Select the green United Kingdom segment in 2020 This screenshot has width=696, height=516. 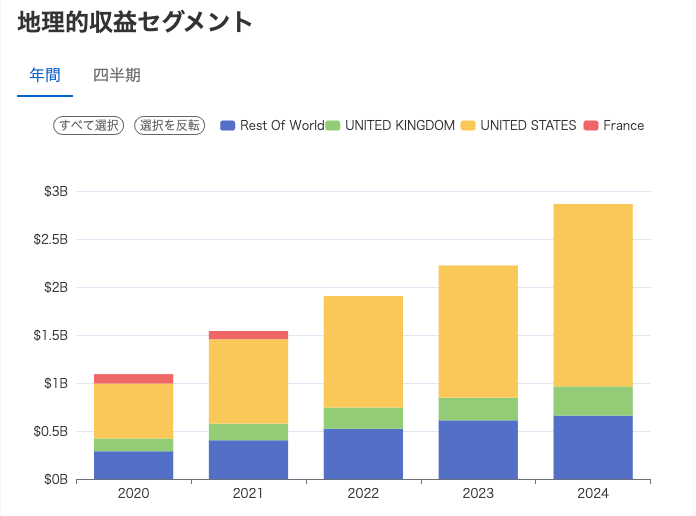tap(134, 445)
